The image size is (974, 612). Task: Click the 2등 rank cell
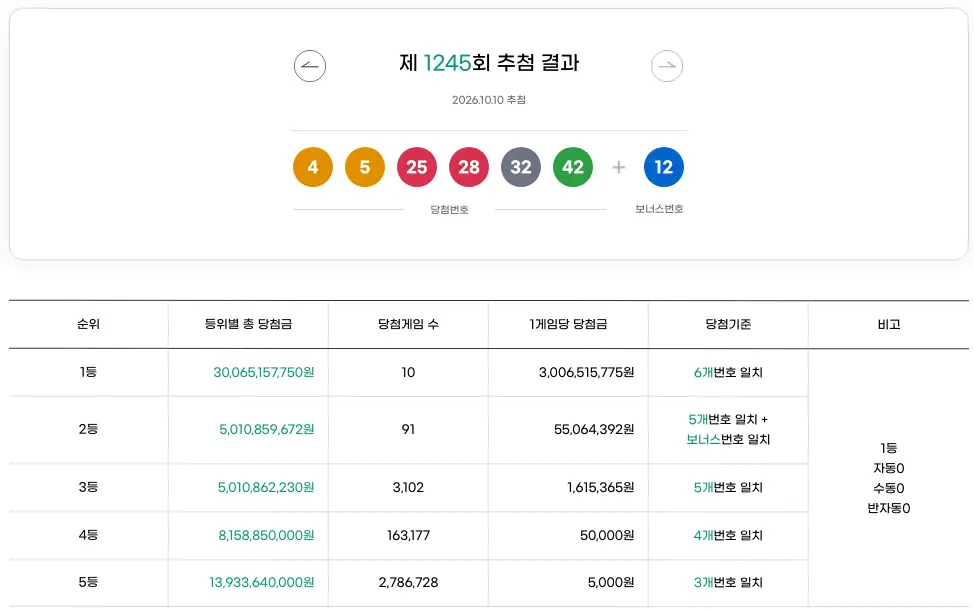(x=88, y=429)
